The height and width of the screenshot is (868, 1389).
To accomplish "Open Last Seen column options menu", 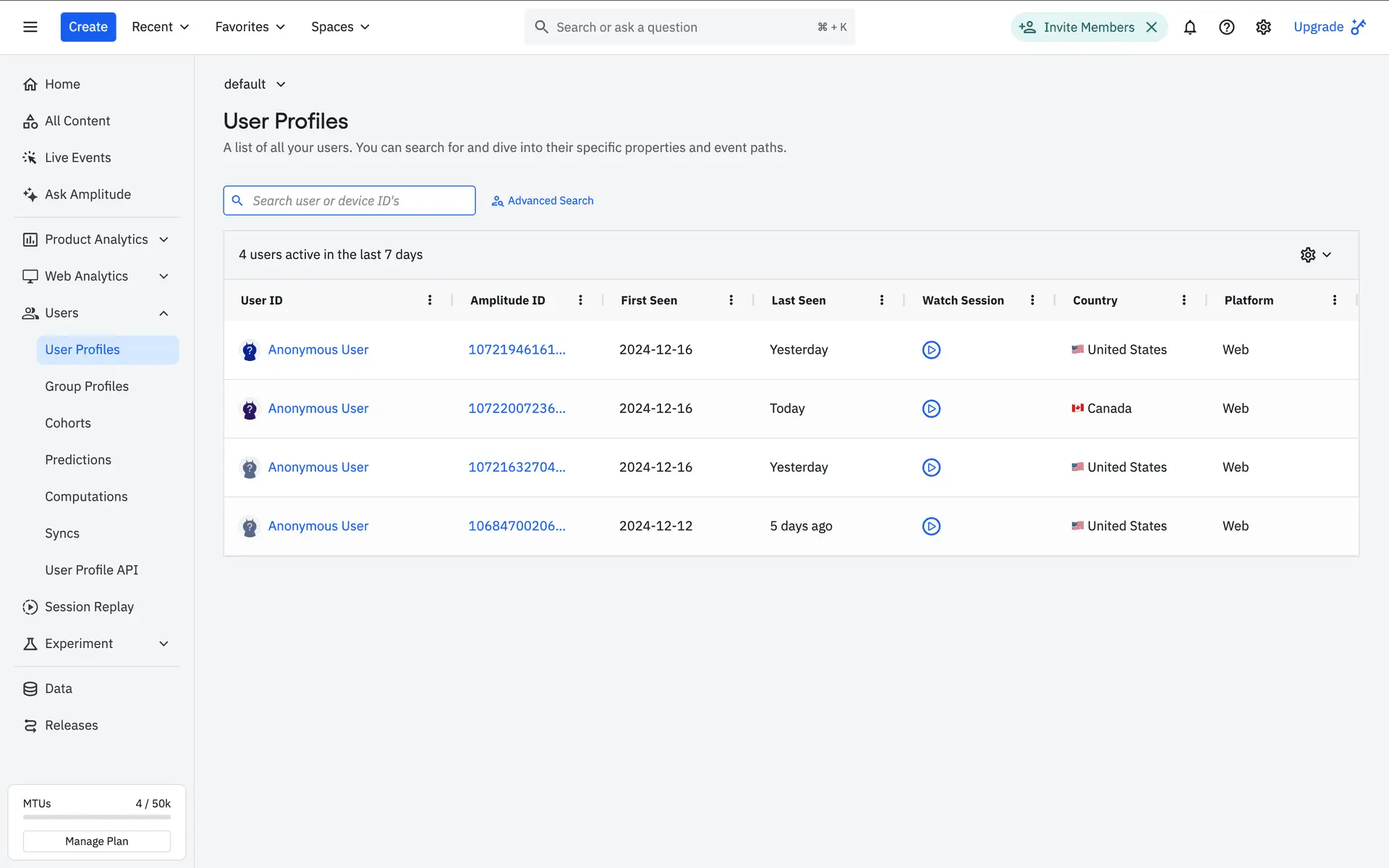I will [x=881, y=300].
